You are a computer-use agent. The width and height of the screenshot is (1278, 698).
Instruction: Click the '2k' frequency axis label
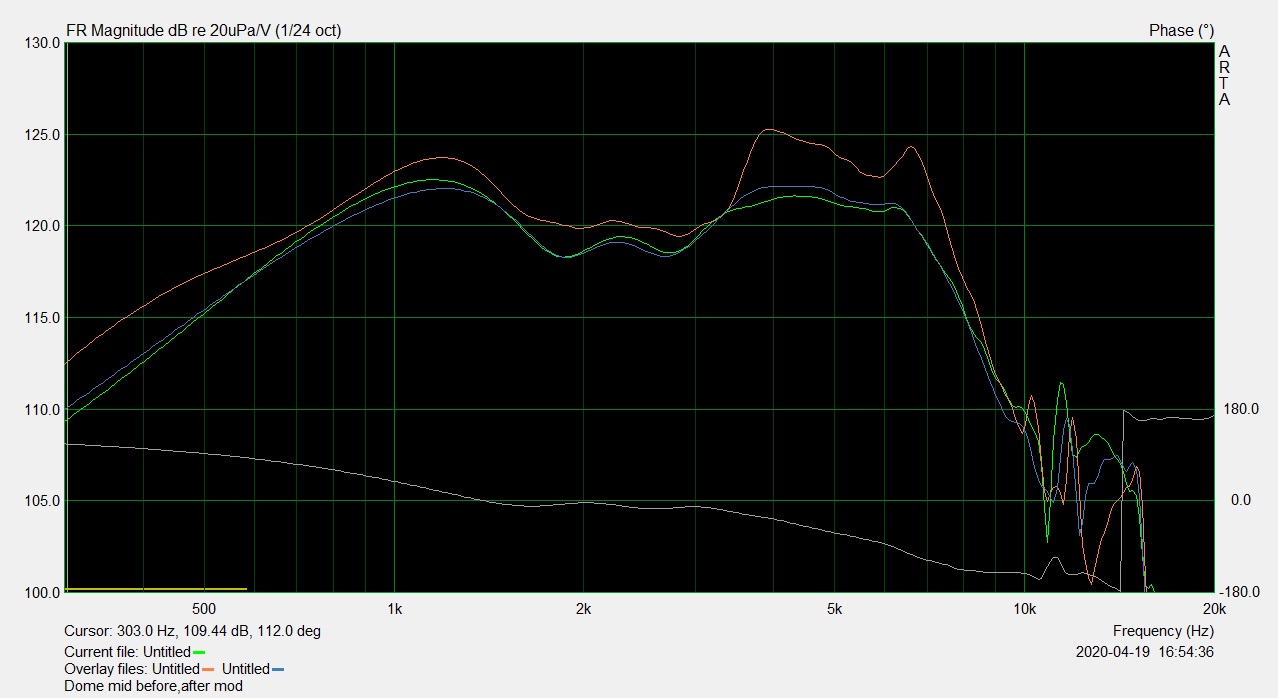[584, 608]
